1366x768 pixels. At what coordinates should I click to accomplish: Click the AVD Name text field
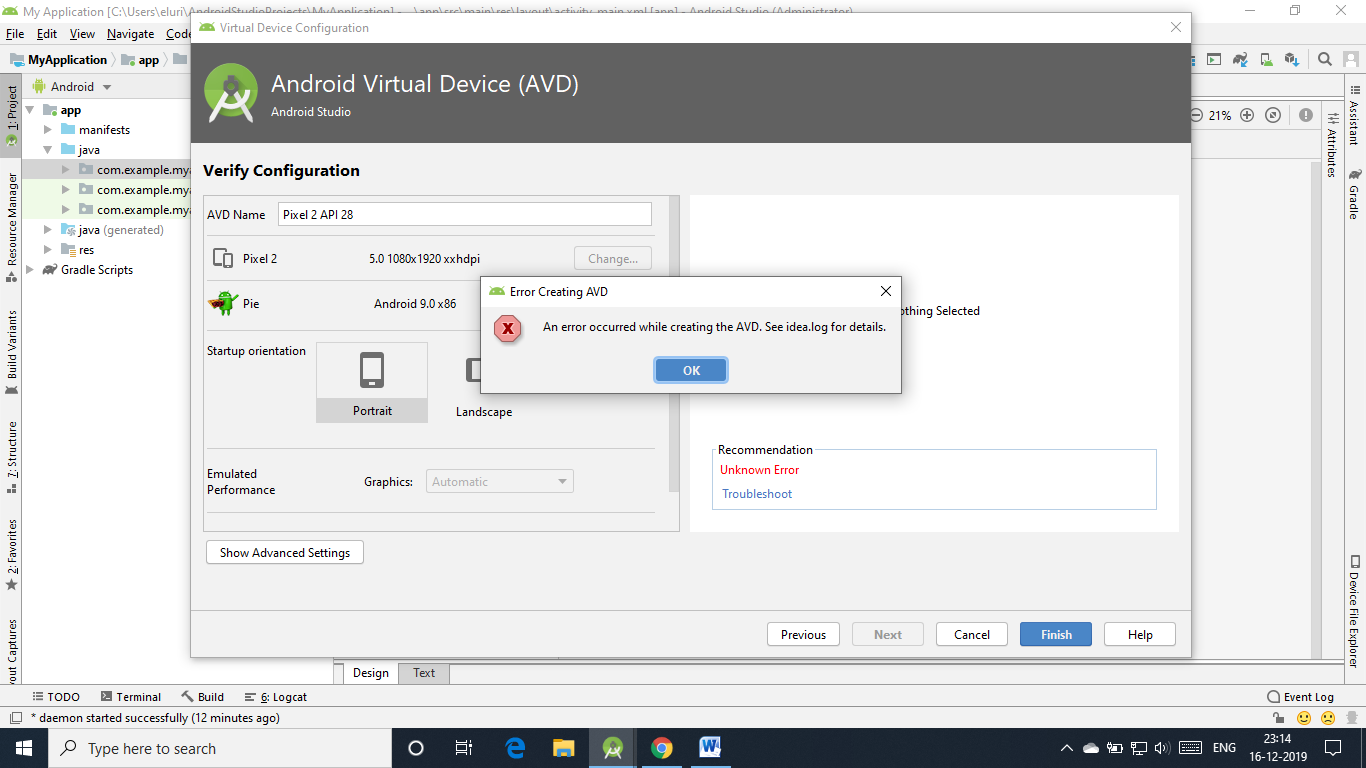pyautogui.click(x=465, y=214)
